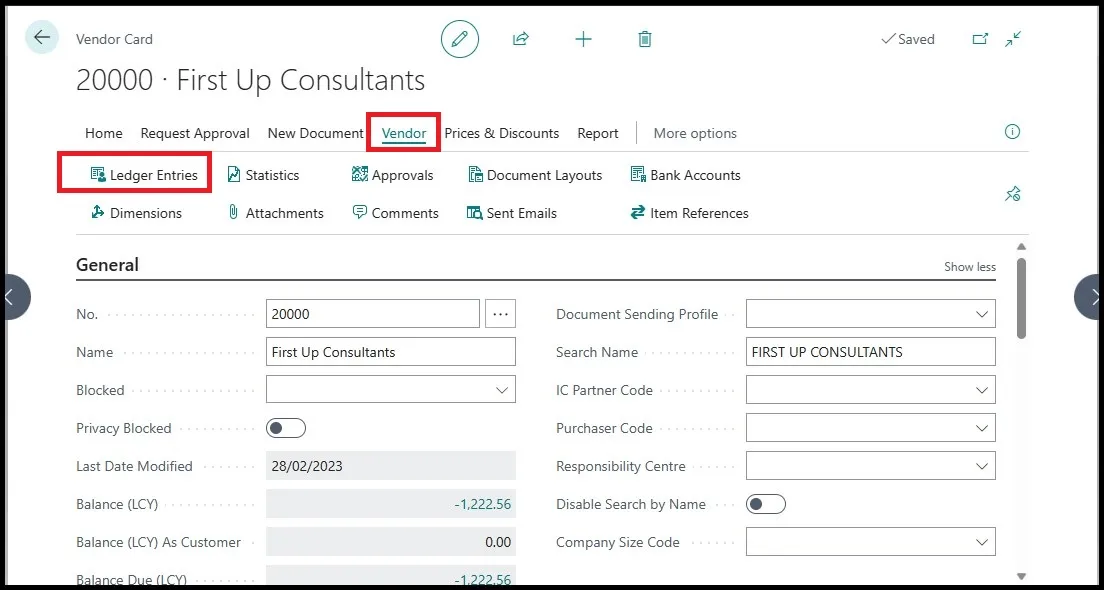Go back using the arrow button
The height and width of the screenshot is (590, 1104).
pos(42,37)
